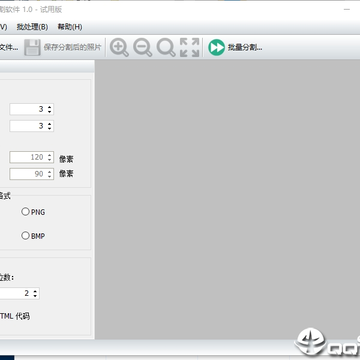Image resolution: width=360 pixels, height=360 pixels.
Task: Increase the first 3 spinner value
Action: [x=49, y=107]
